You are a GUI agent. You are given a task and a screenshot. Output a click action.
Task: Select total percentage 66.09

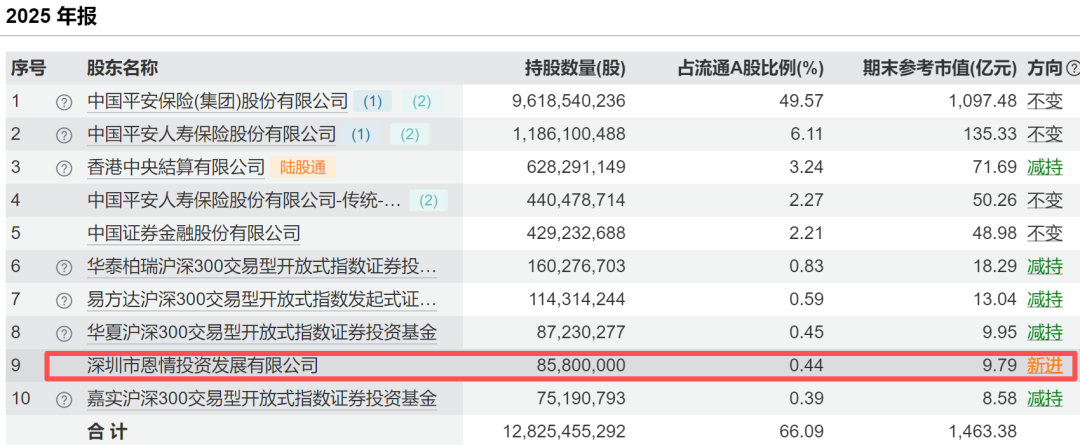[x=803, y=432]
